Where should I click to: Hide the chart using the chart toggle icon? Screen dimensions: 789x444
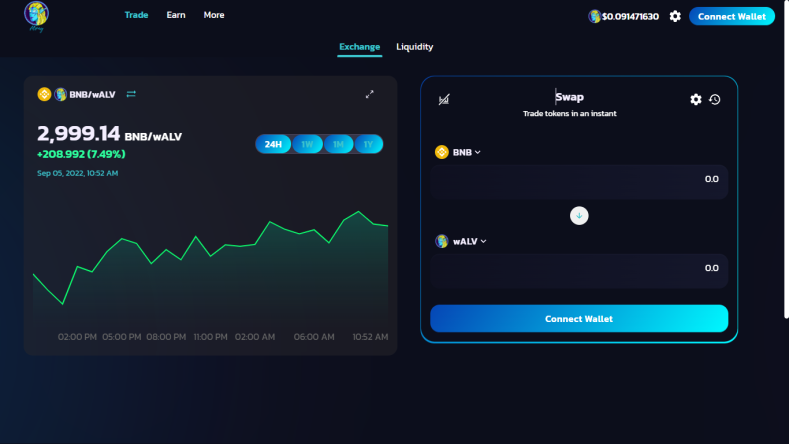(444, 99)
